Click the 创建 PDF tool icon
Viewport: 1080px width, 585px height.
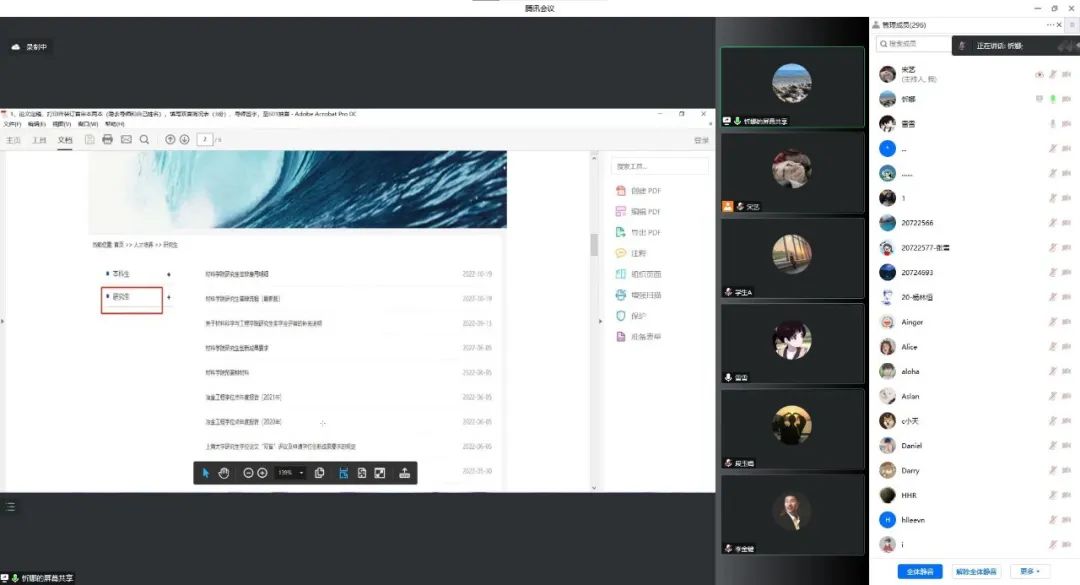621,191
